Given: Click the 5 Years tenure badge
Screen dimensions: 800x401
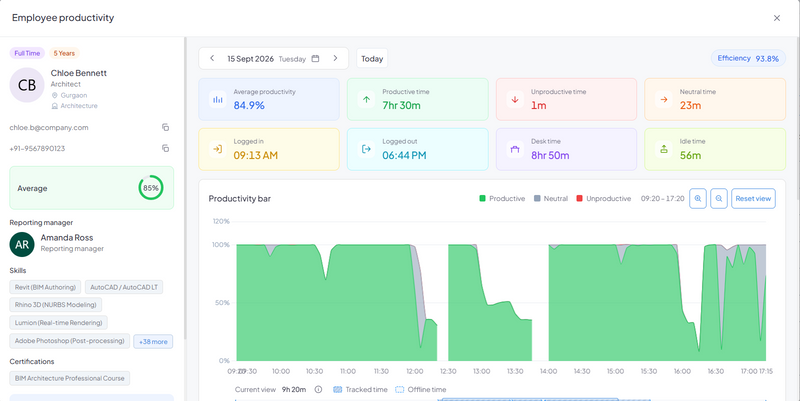Looking at the screenshot, I should coord(64,53).
